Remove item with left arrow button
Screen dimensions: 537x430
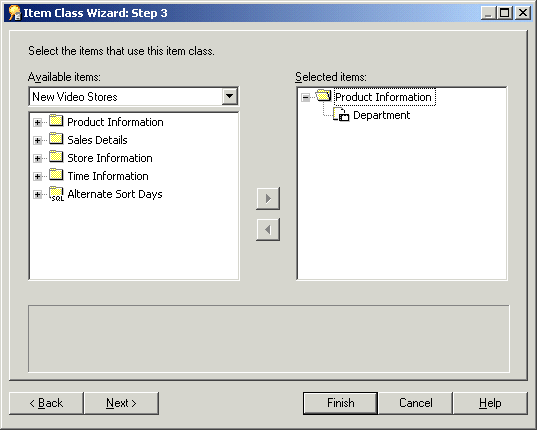[x=268, y=229]
